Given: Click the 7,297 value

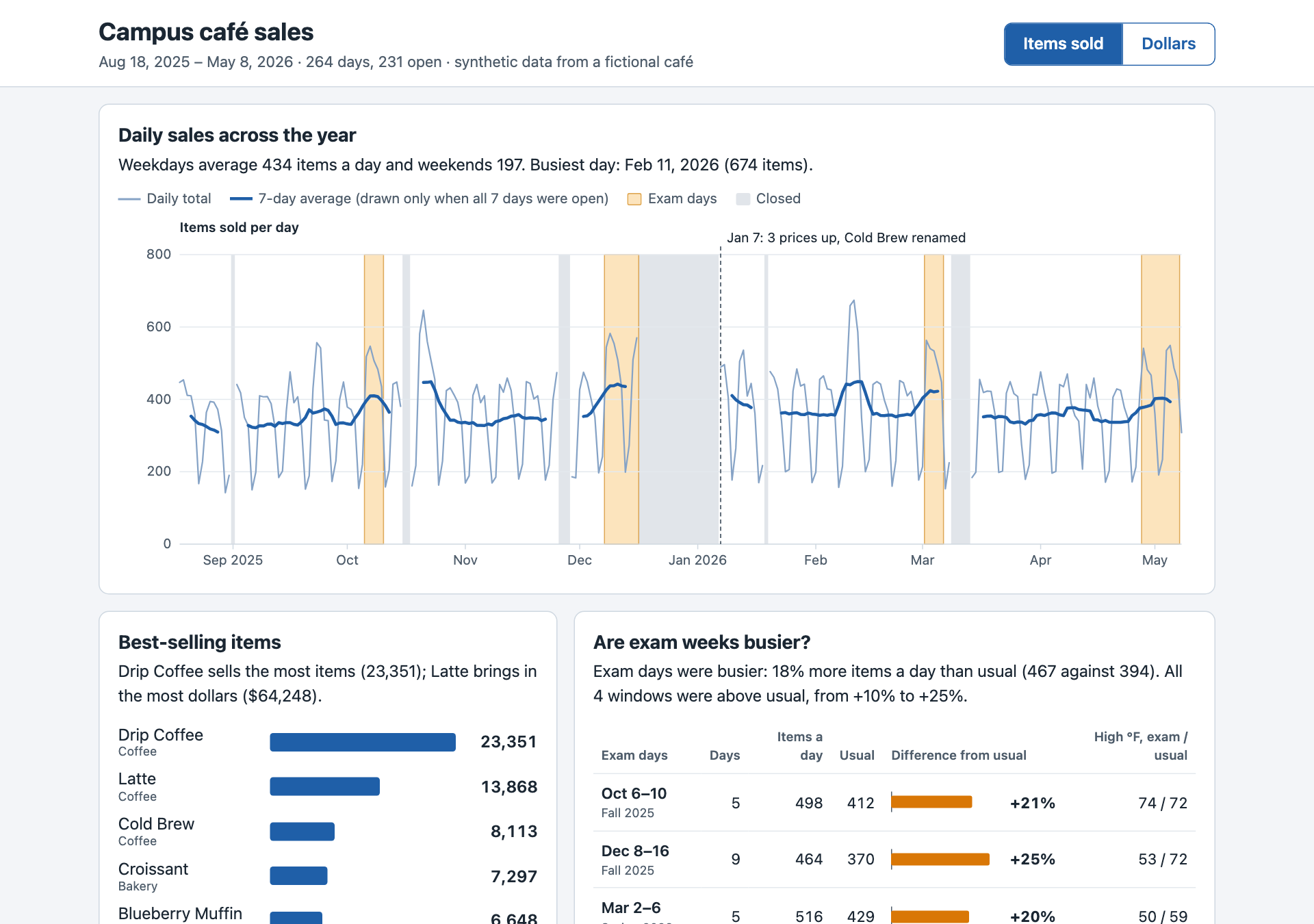Looking at the screenshot, I should pyautogui.click(x=514, y=877).
